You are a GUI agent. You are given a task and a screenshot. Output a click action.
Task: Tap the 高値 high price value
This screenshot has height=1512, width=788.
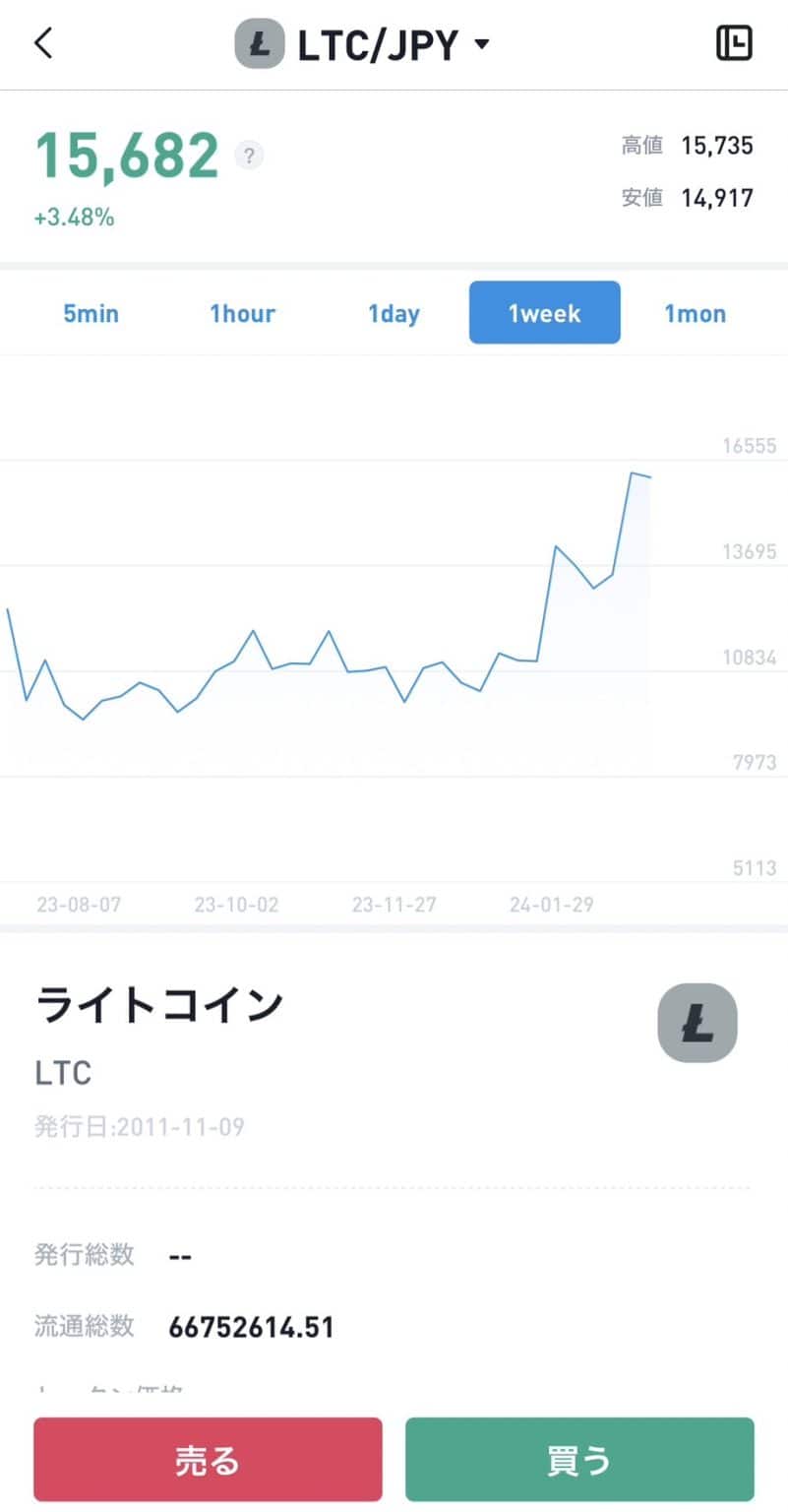point(716,147)
